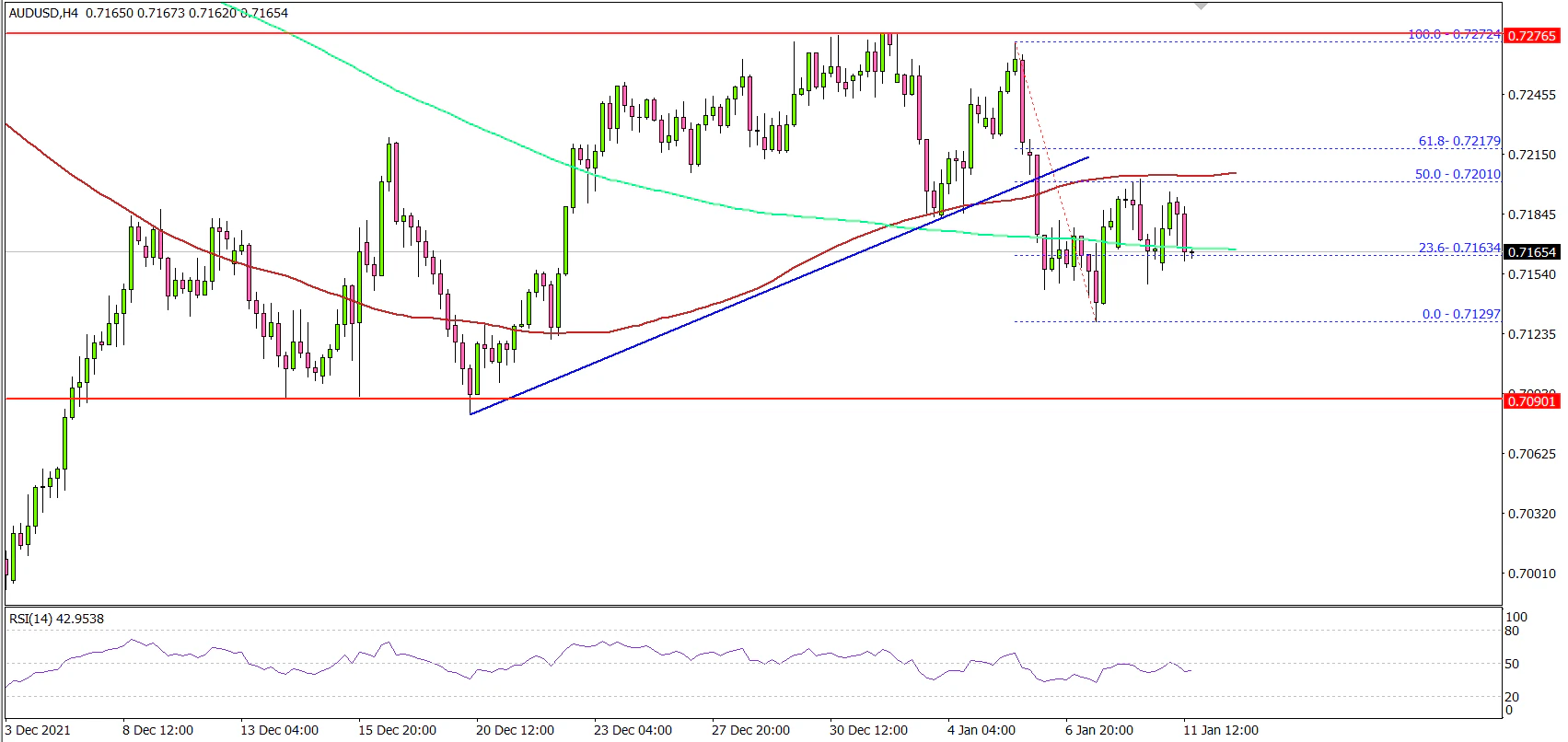The width and height of the screenshot is (1568, 742).
Task: Select the 0.72765 red resistance price tag
Action: pos(1533,36)
